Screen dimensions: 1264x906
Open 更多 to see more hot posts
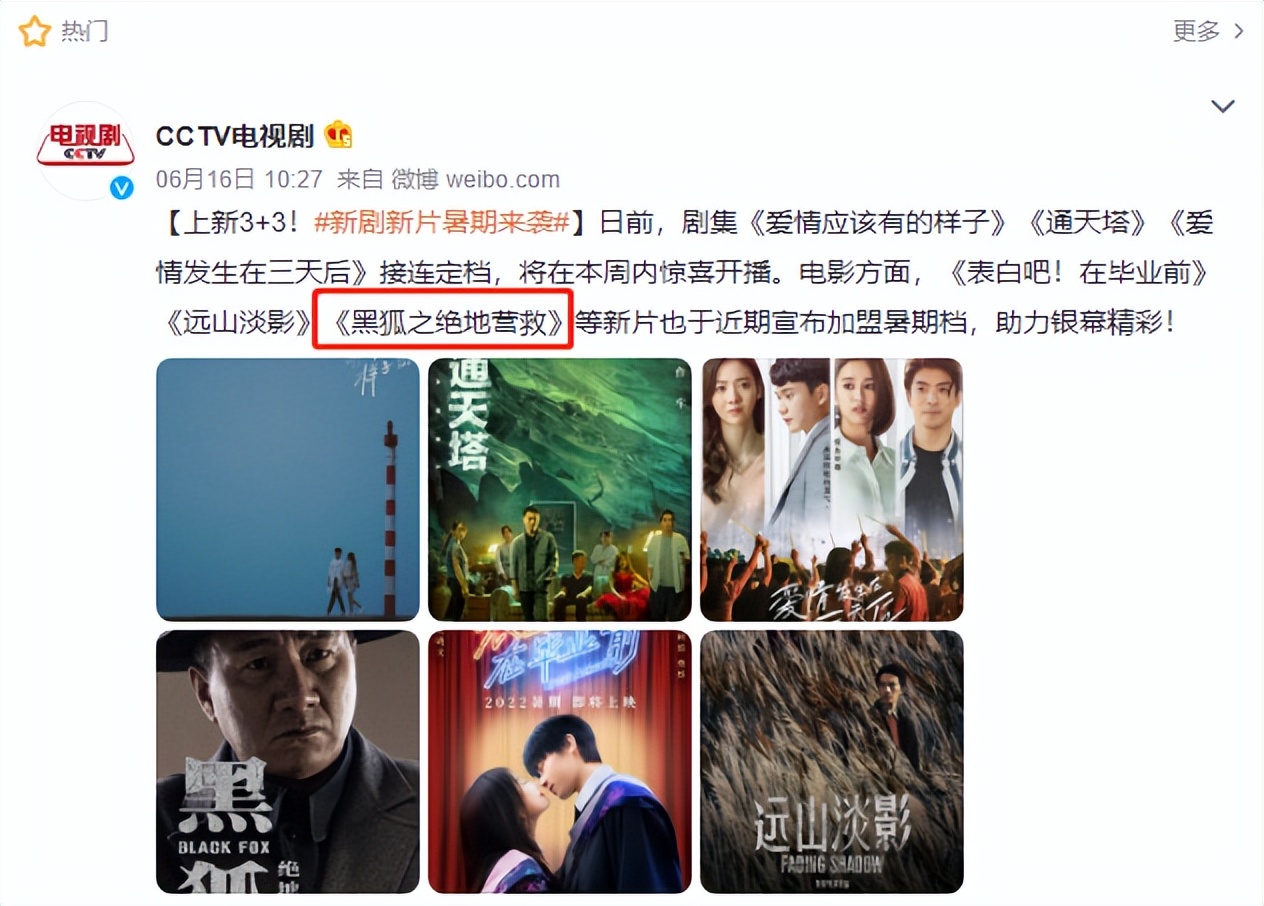tap(1196, 31)
